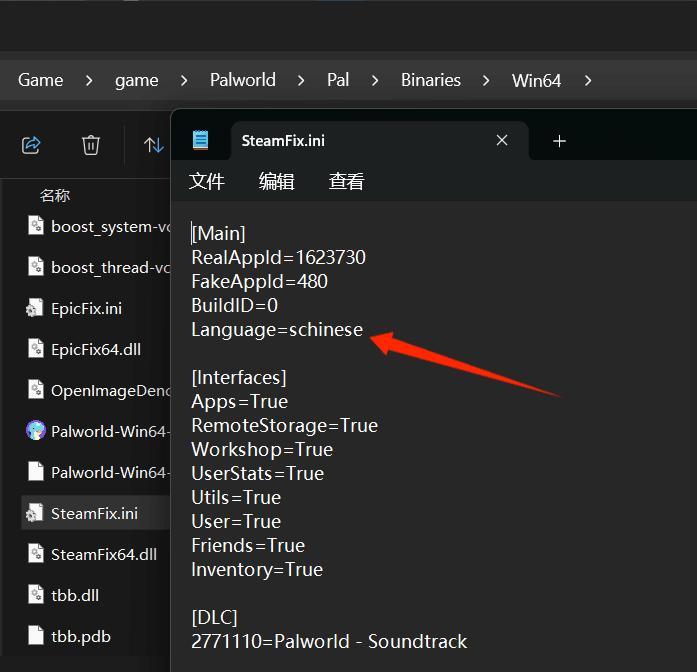
Task: Go to Pal folder in breadcrumb
Action: click(x=338, y=80)
